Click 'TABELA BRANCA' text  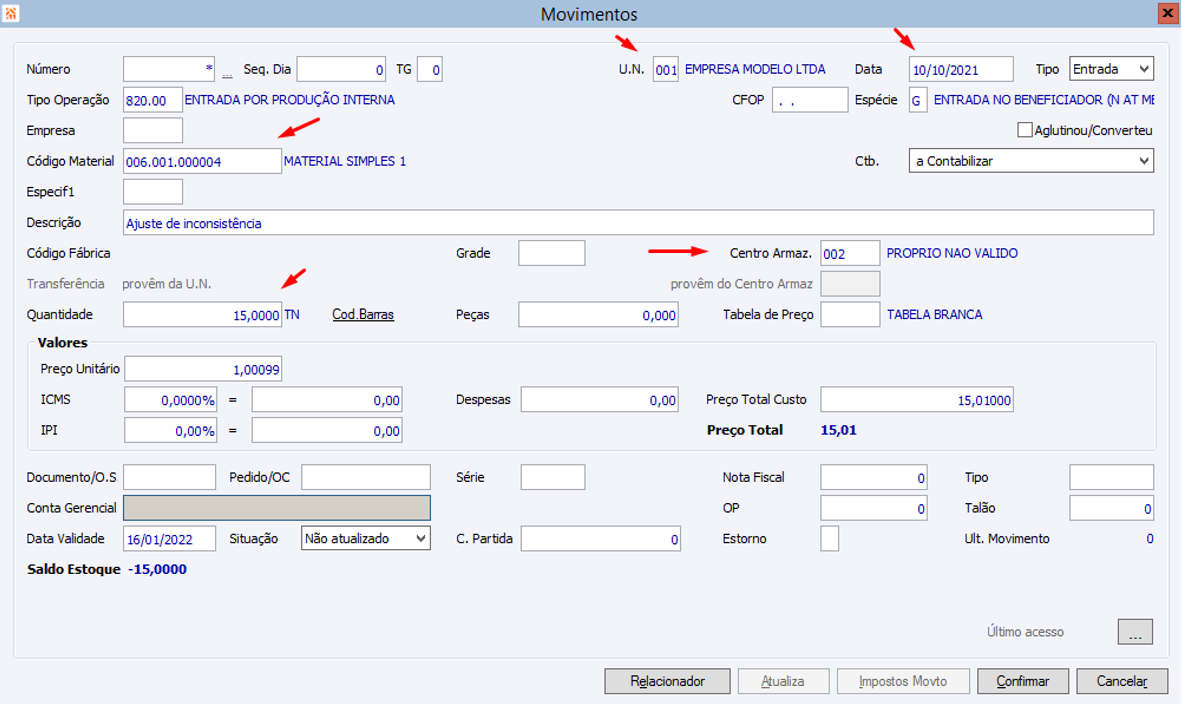[x=935, y=314]
